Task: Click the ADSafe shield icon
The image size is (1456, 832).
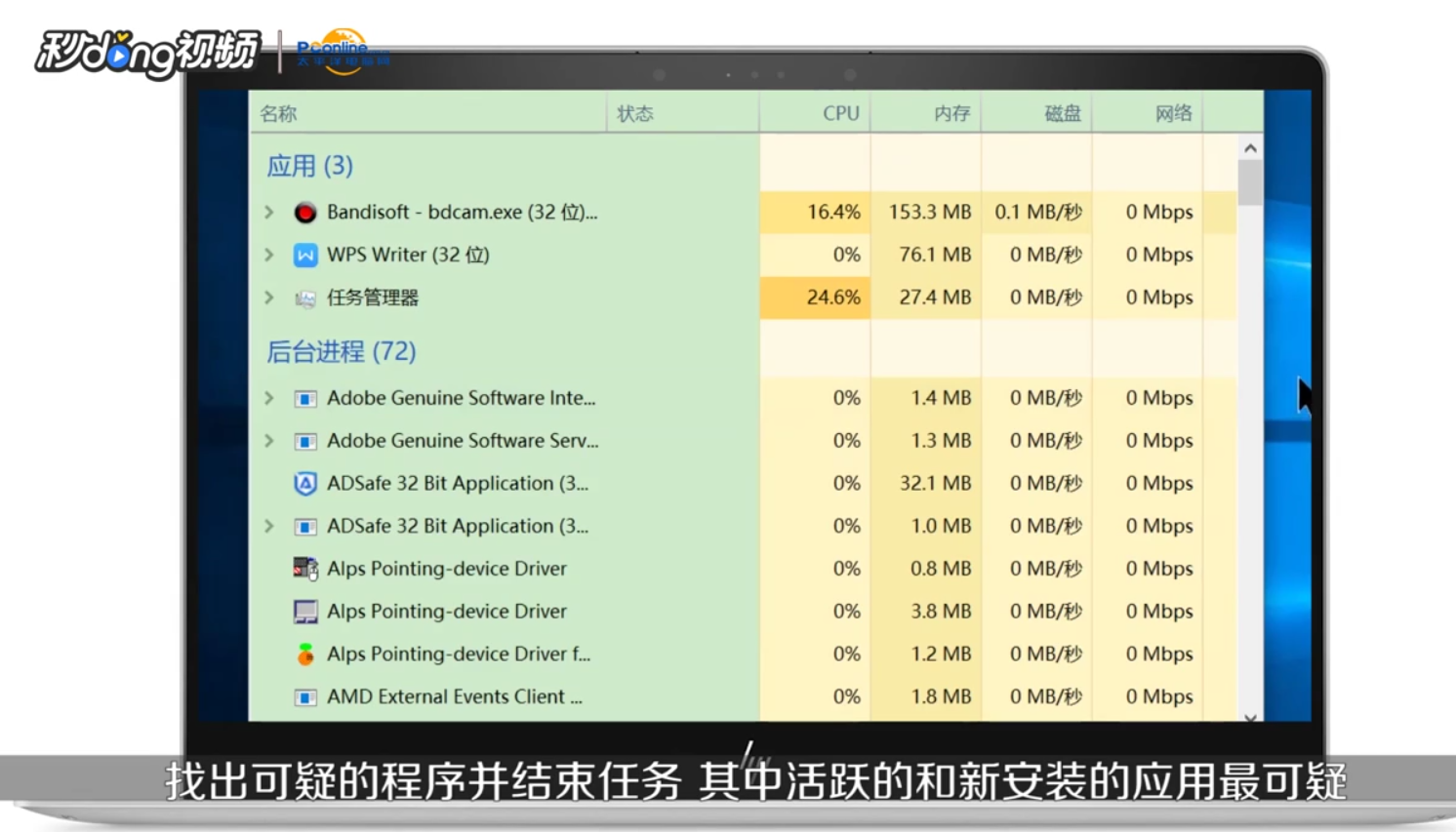Action: tap(305, 484)
